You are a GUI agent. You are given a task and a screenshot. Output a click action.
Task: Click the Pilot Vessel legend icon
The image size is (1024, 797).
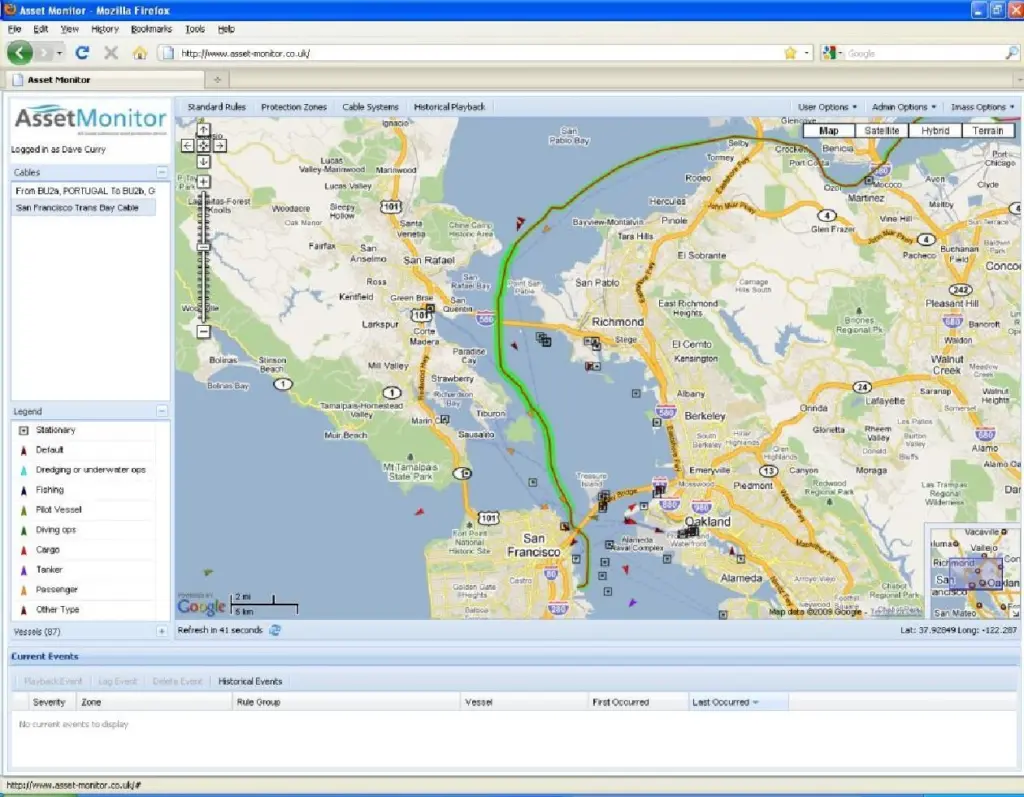point(24,510)
